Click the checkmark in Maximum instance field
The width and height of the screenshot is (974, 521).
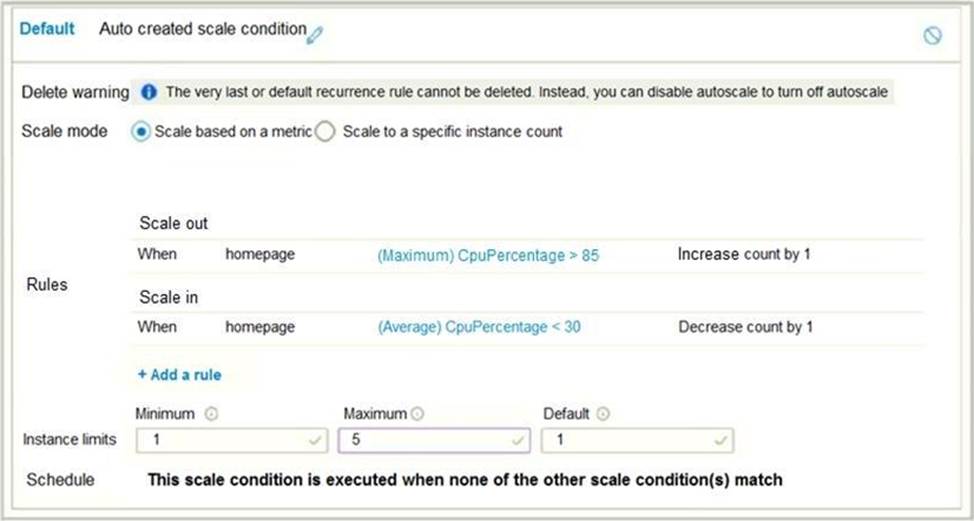tap(518, 439)
